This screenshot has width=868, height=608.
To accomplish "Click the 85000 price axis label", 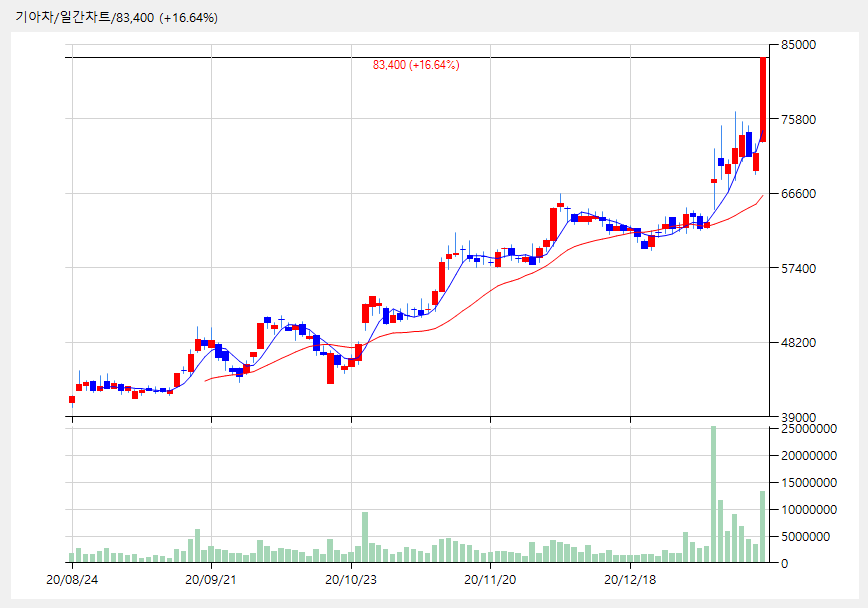I will (798, 45).
